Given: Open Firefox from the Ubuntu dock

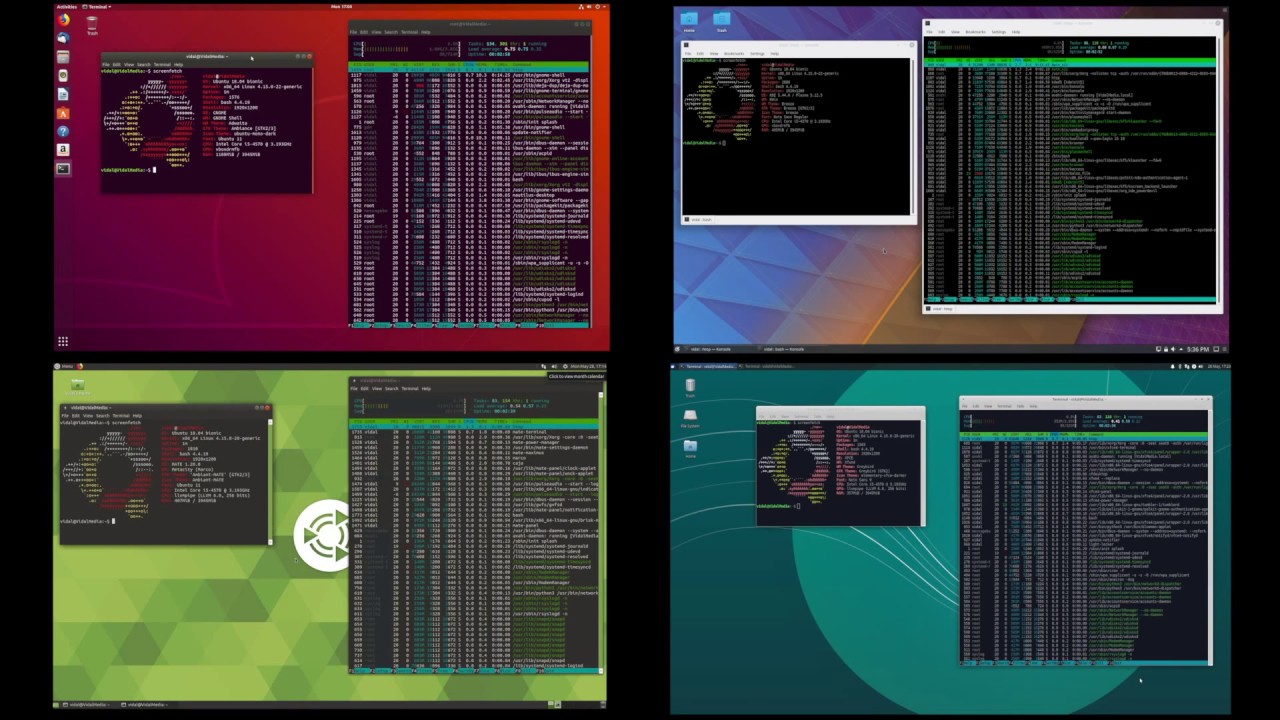Looking at the screenshot, I should 63,20.
